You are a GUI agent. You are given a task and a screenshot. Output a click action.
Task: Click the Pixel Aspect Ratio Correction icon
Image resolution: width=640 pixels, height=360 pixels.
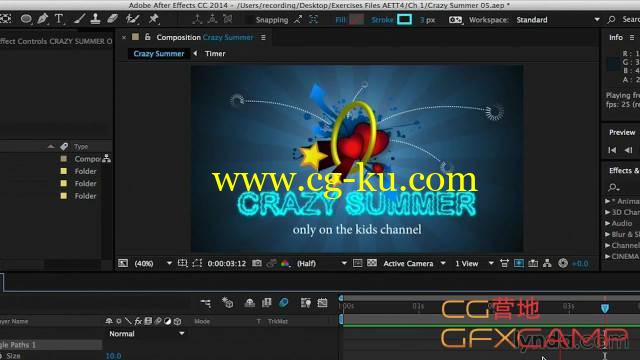coord(504,263)
